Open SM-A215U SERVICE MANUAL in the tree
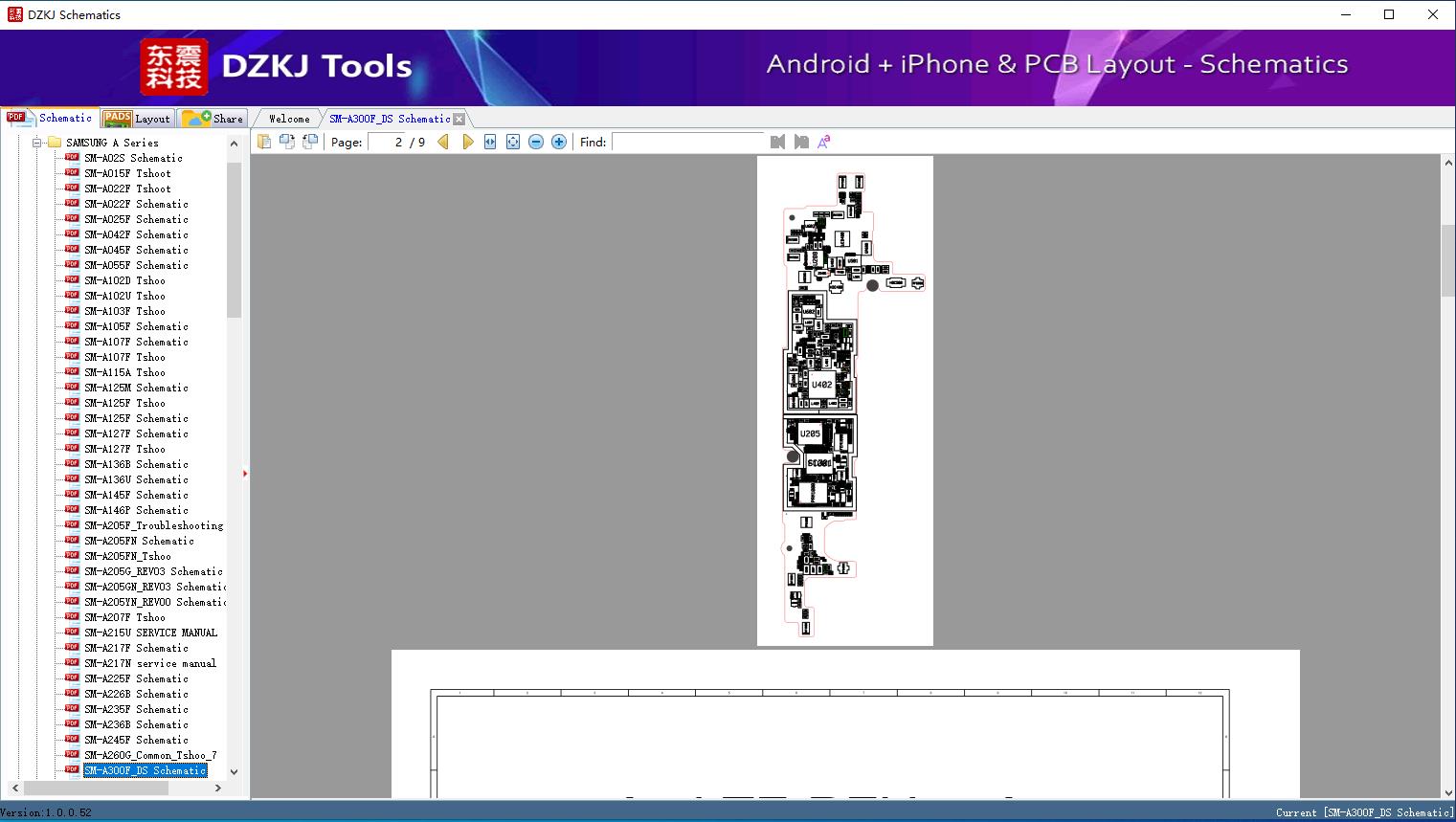This screenshot has height=822, width=1456. click(x=150, y=633)
